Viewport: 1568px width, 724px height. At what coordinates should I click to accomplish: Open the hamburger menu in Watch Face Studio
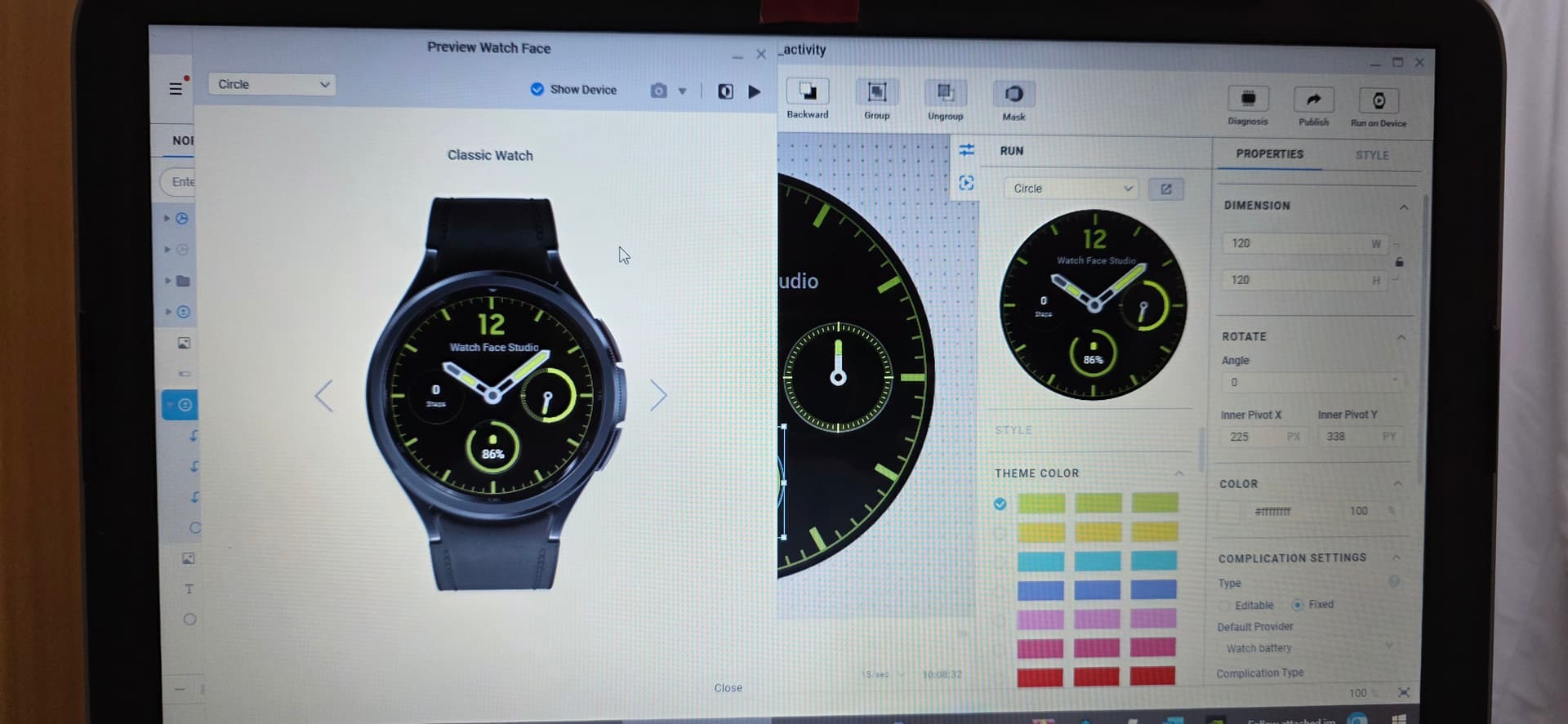point(176,88)
